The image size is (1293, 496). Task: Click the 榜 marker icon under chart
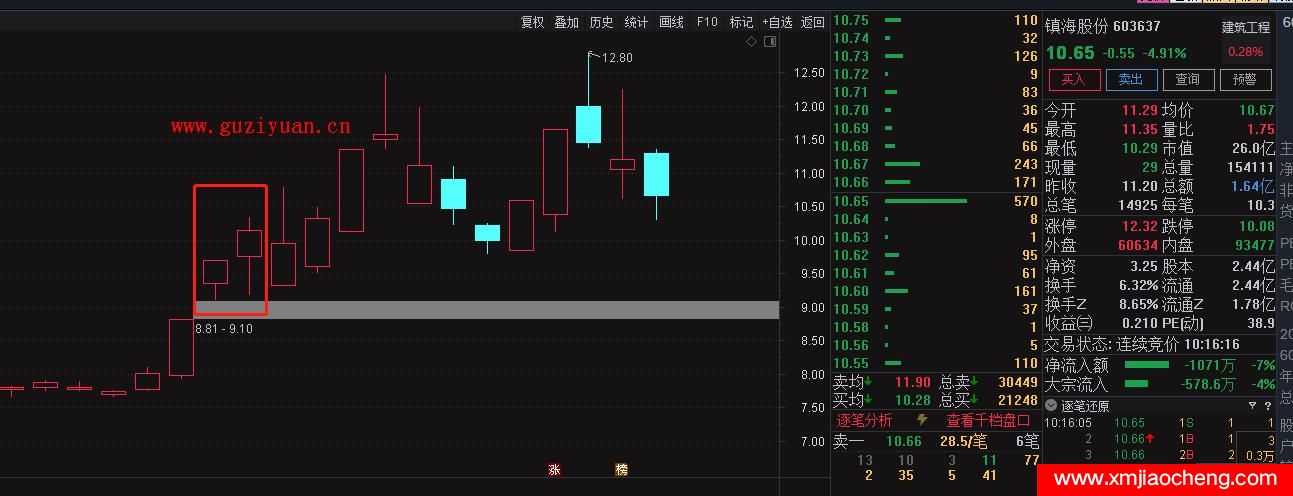click(621, 469)
